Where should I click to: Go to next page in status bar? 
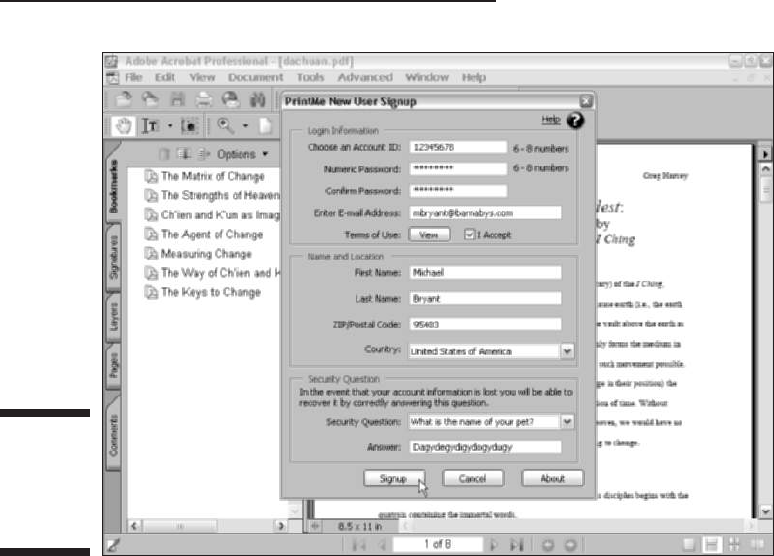[493, 545]
